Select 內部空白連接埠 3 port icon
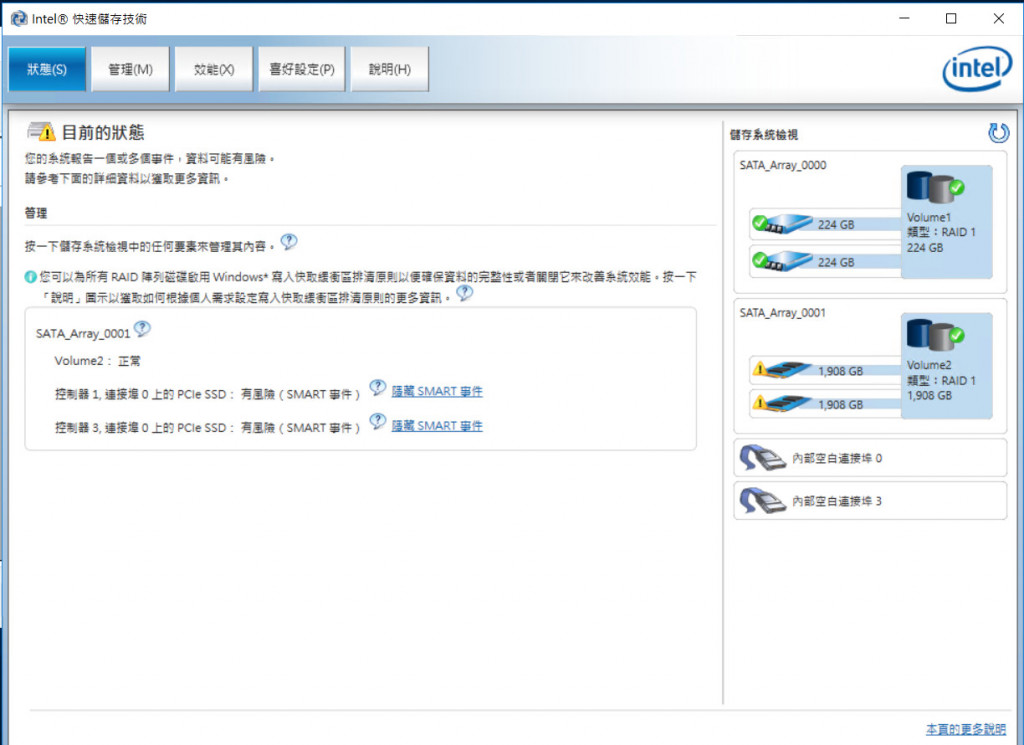 tap(762, 501)
